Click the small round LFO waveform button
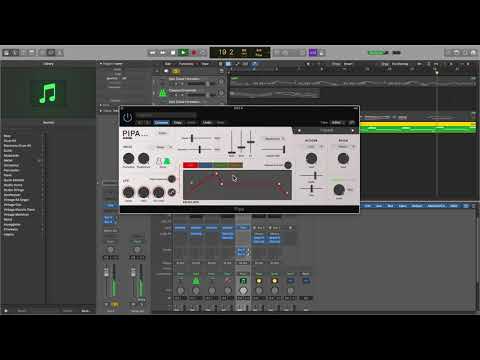Screen dimensions: 480x360 click(172, 192)
